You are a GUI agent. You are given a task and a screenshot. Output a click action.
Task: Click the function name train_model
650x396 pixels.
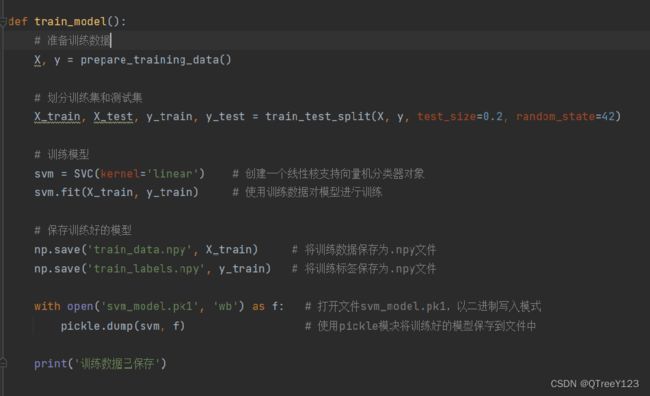70,22
